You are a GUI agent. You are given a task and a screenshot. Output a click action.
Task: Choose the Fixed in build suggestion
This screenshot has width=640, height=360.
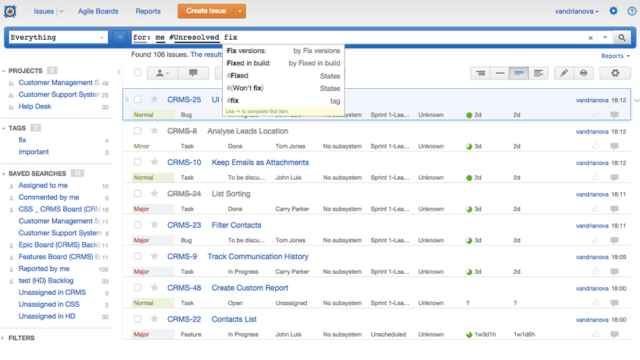click(x=283, y=63)
